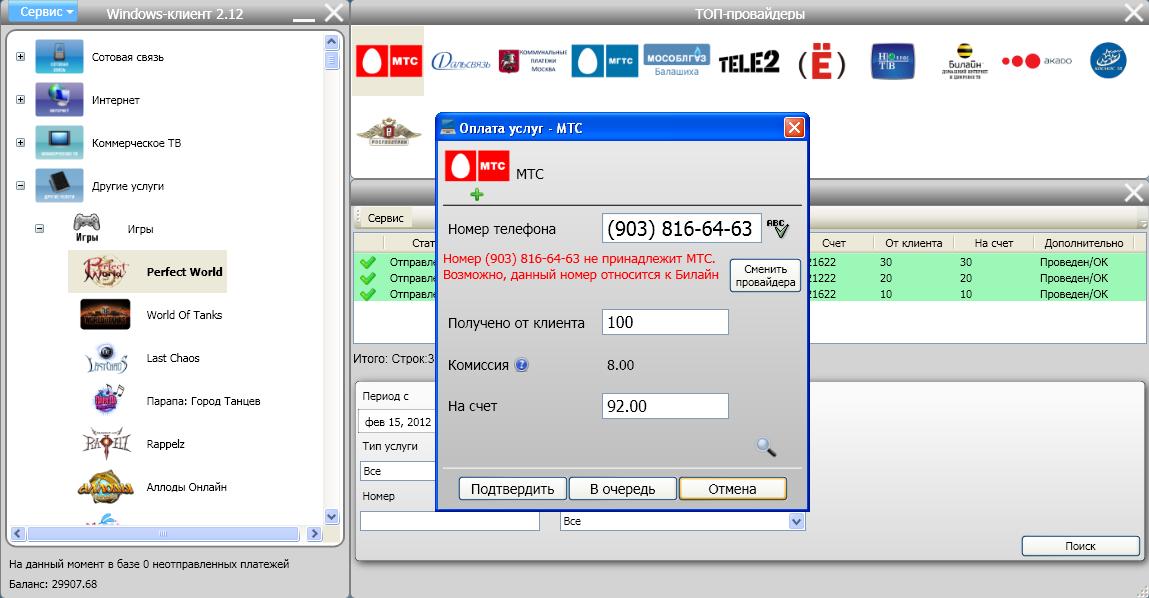
Task: Select the MTS provider logo in top providers
Action: pos(388,61)
